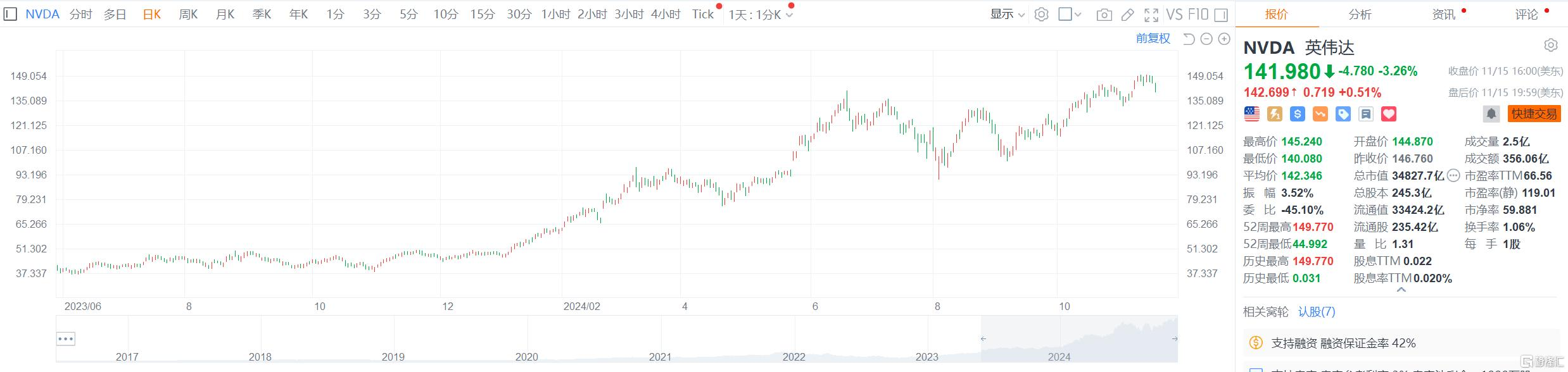Switch to 2小时 chart interval

tap(592, 14)
